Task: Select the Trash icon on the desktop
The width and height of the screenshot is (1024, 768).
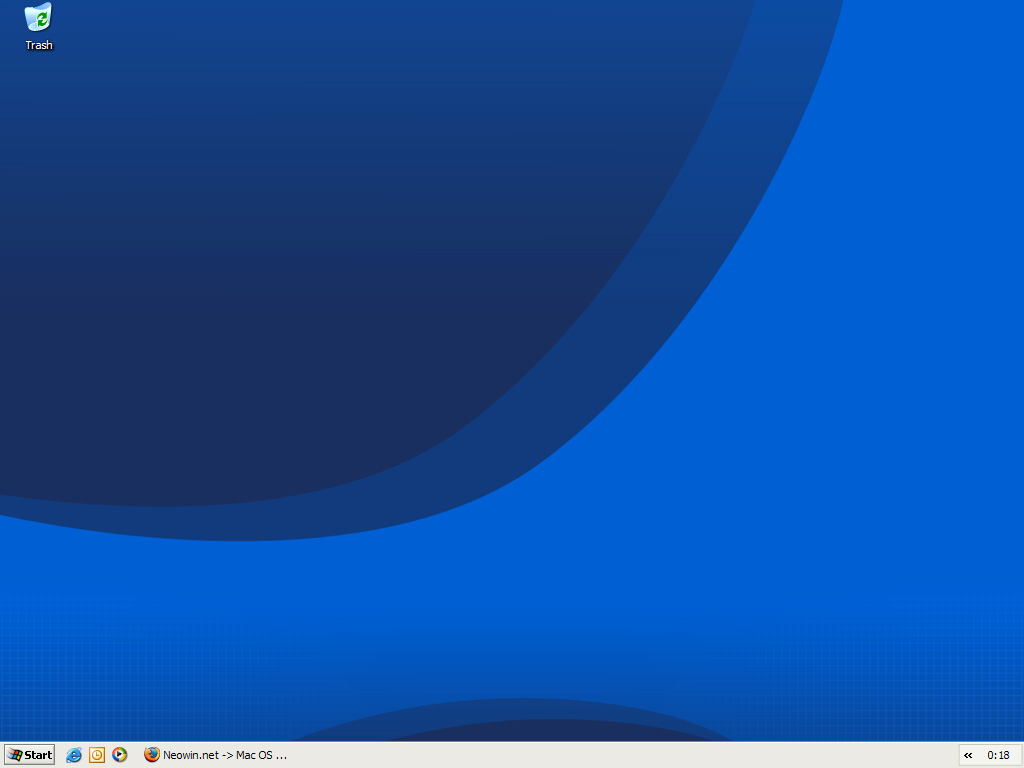Action: click(x=39, y=27)
